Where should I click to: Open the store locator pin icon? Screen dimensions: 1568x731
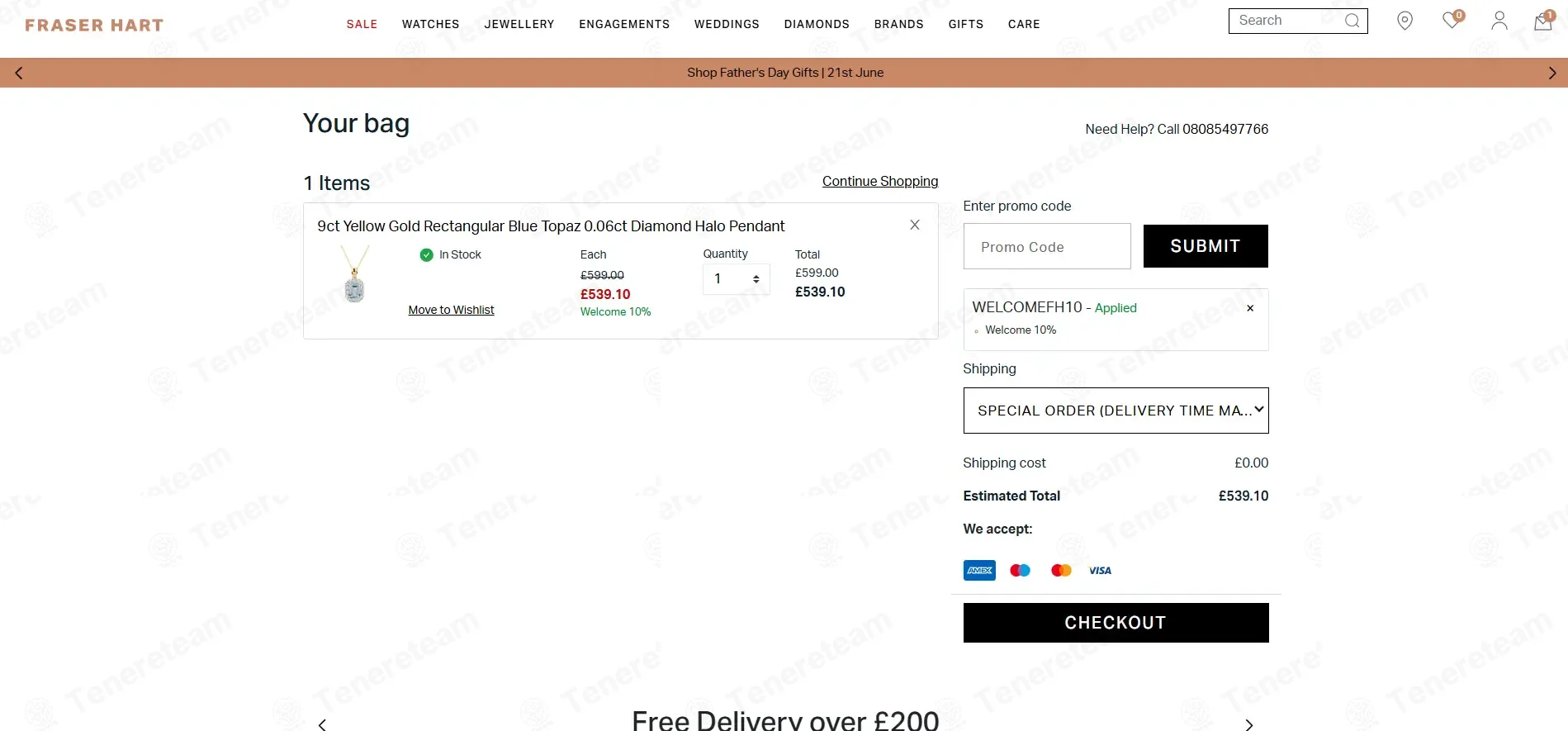coord(1405,21)
